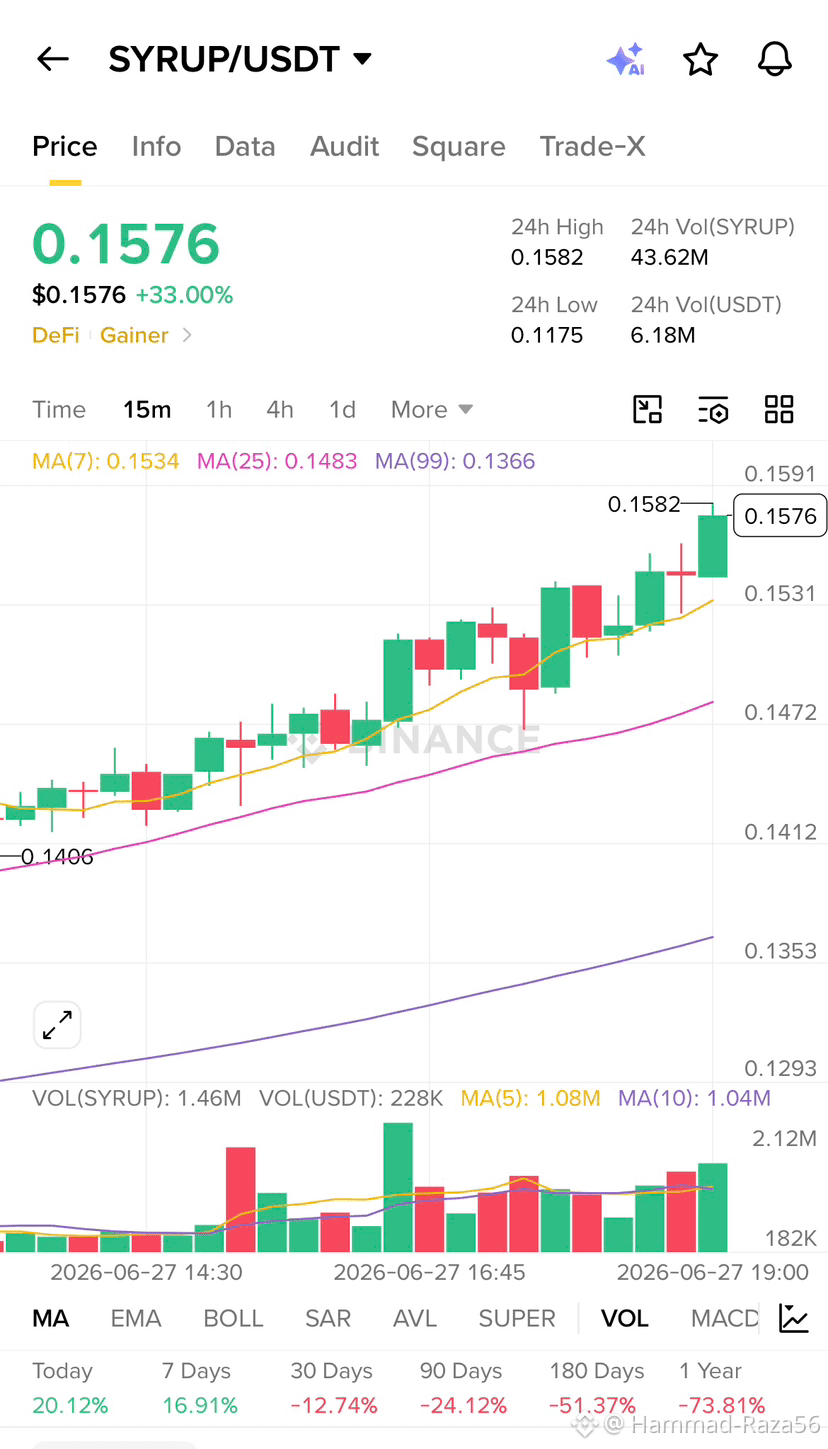
Task: Toggle the EMA indicator
Action: pyautogui.click(x=136, y=1318)
